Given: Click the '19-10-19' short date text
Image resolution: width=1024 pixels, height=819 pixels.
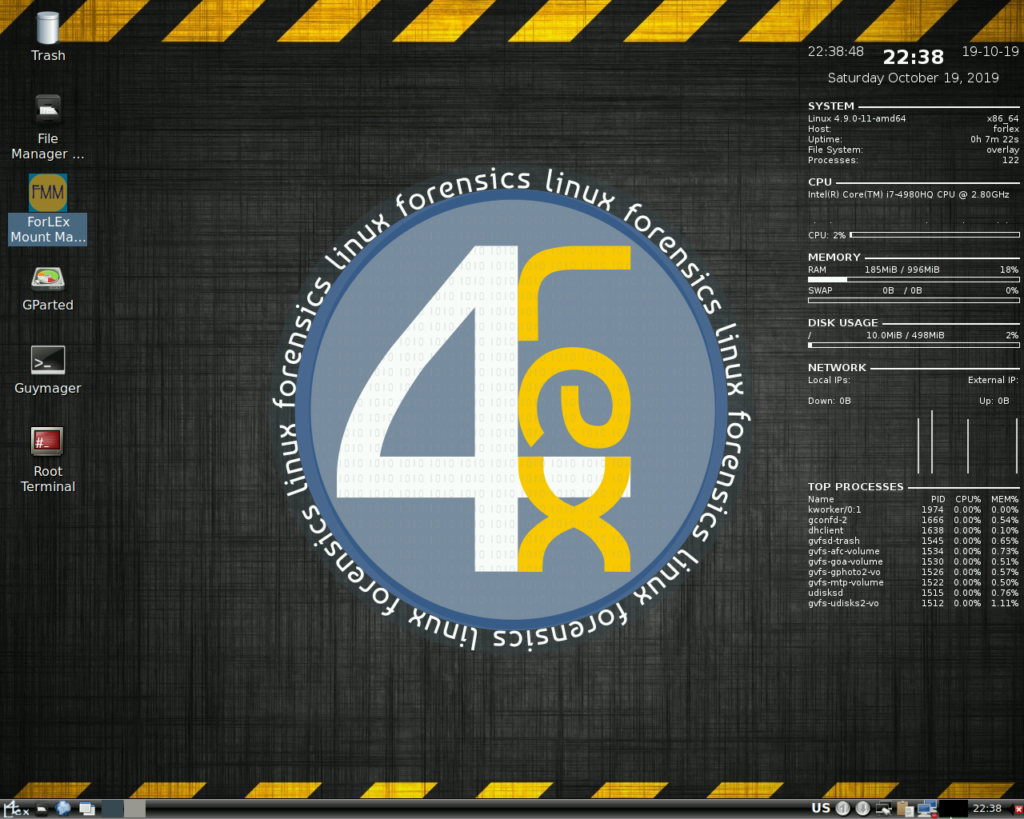Looking at the screenshot, I should (990, 52).
